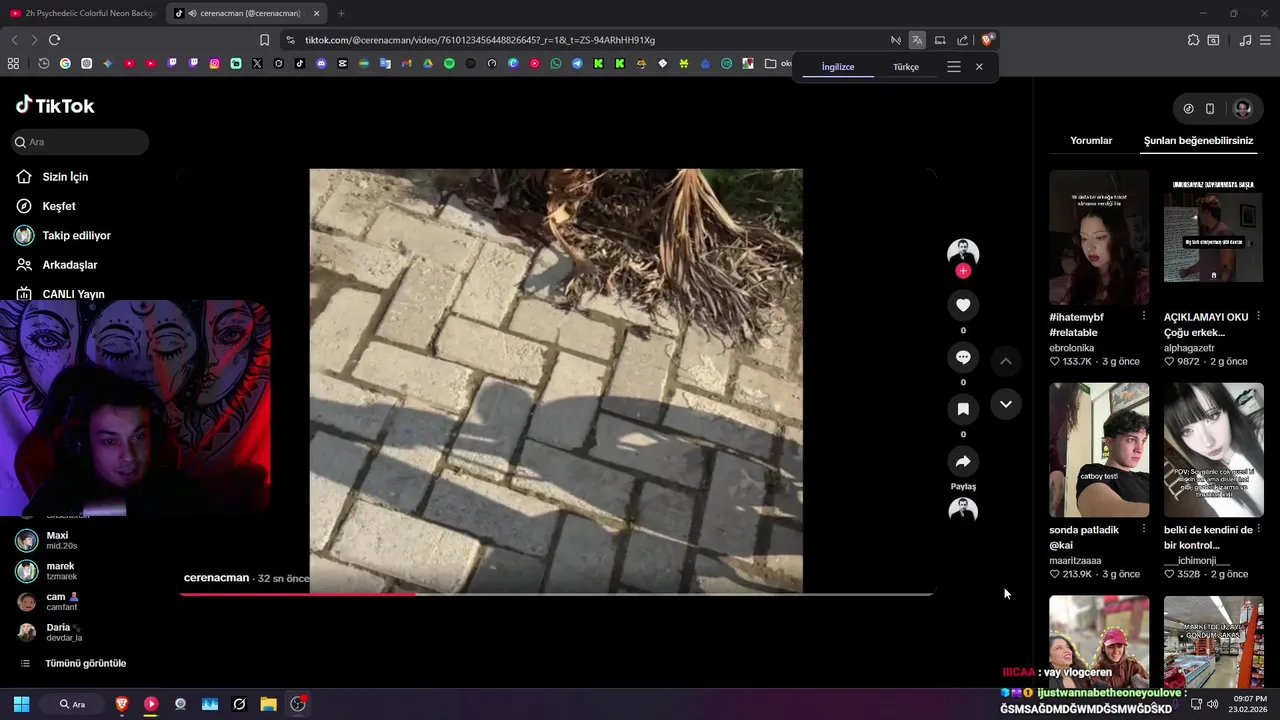Click share page icon in address bar
Screen dimensions: 1280x720
coord(962,40)
